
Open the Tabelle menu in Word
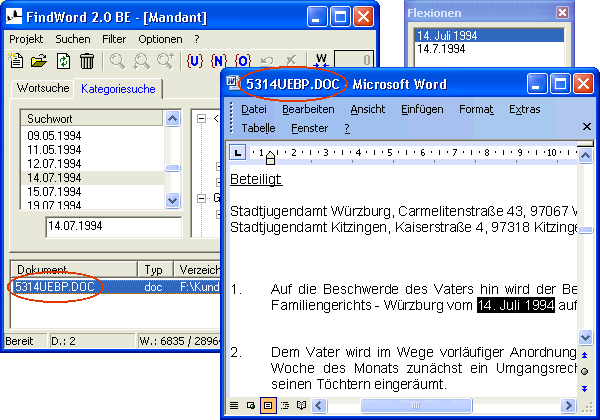(x=258, y=128)
